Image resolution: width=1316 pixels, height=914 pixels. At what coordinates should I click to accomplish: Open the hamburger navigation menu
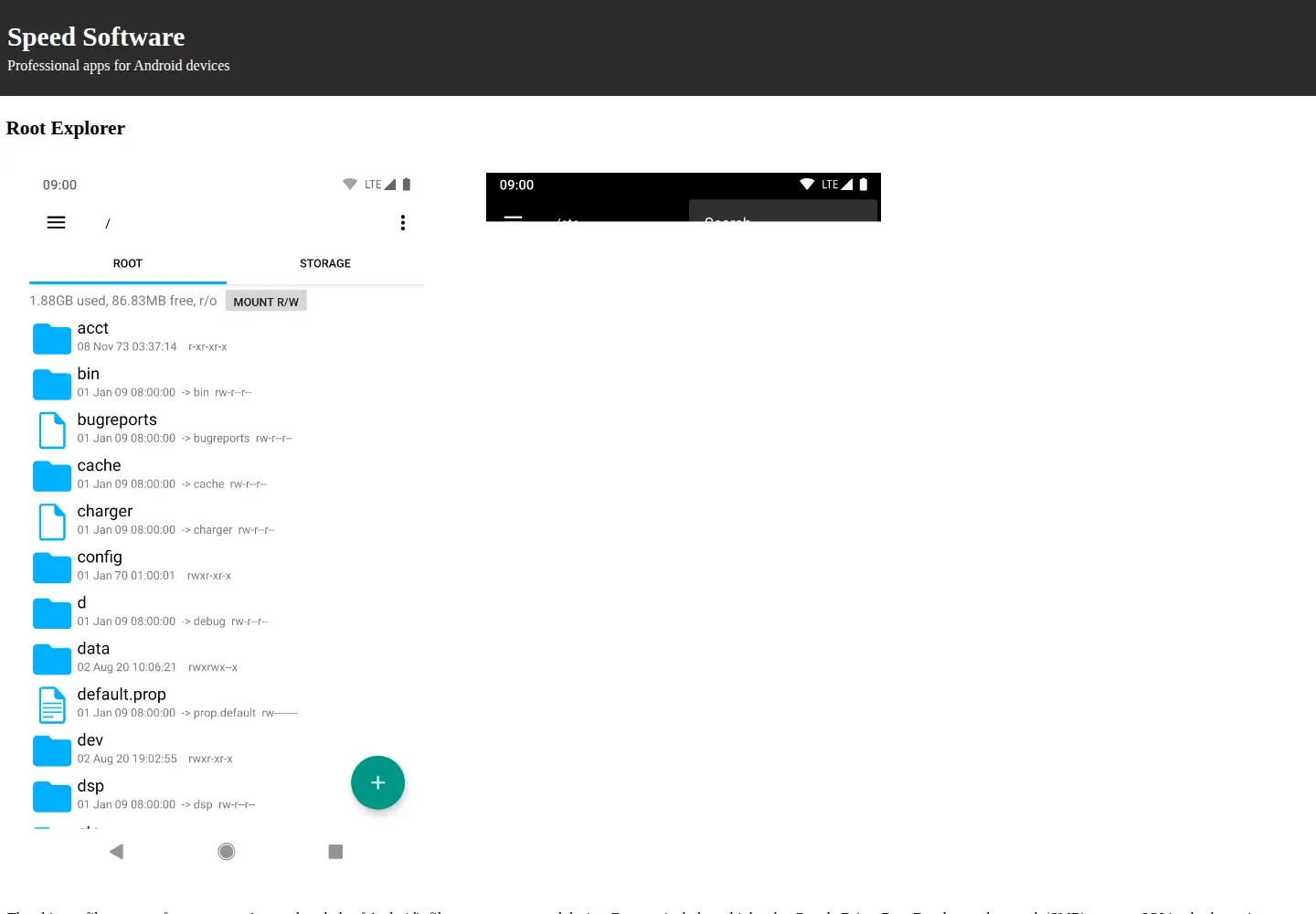click(56, 222)
